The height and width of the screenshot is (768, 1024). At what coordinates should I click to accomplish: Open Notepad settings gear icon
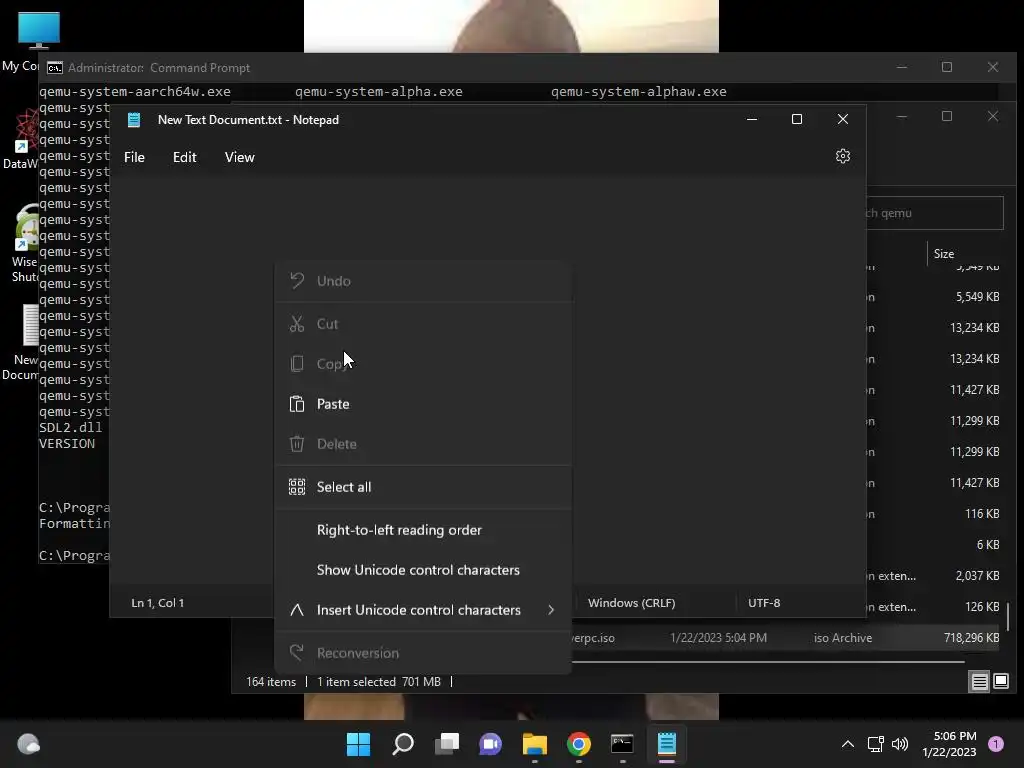(842, 157)
